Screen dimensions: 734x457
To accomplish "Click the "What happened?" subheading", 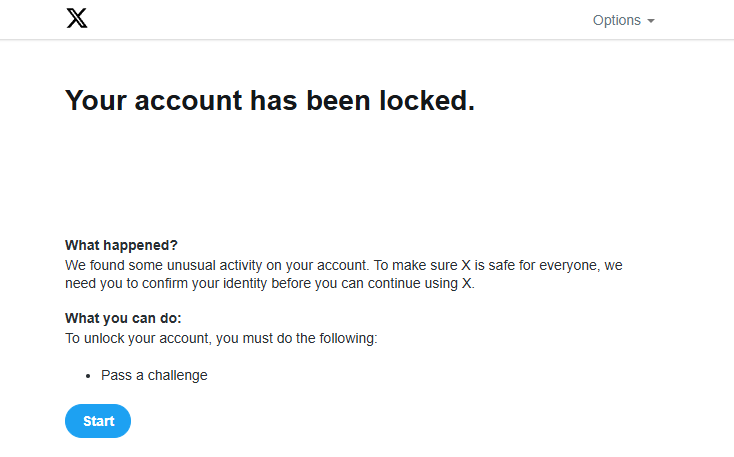I will coord(121,245).
